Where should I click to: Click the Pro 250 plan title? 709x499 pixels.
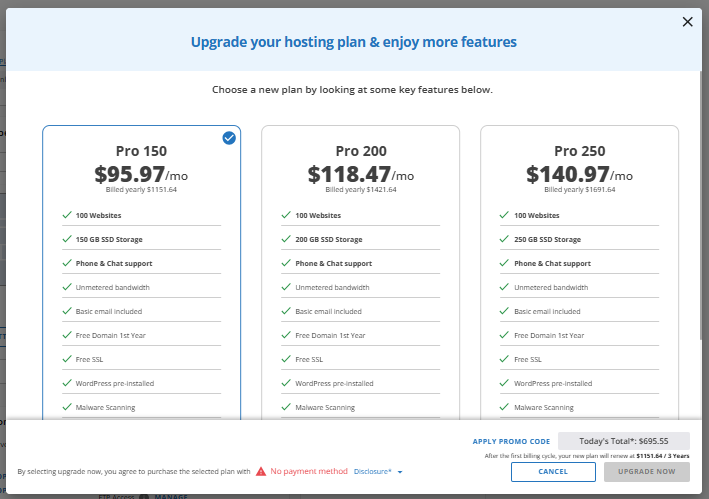coord(580,151)
